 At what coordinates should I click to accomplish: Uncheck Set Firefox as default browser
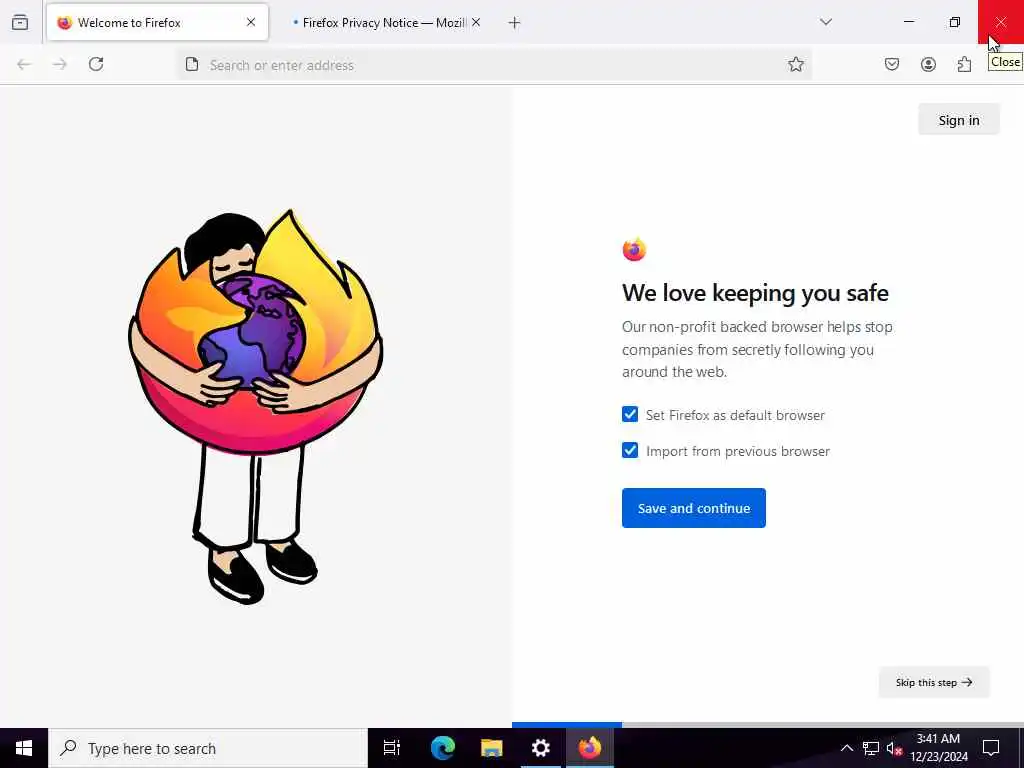pos(630,414)
